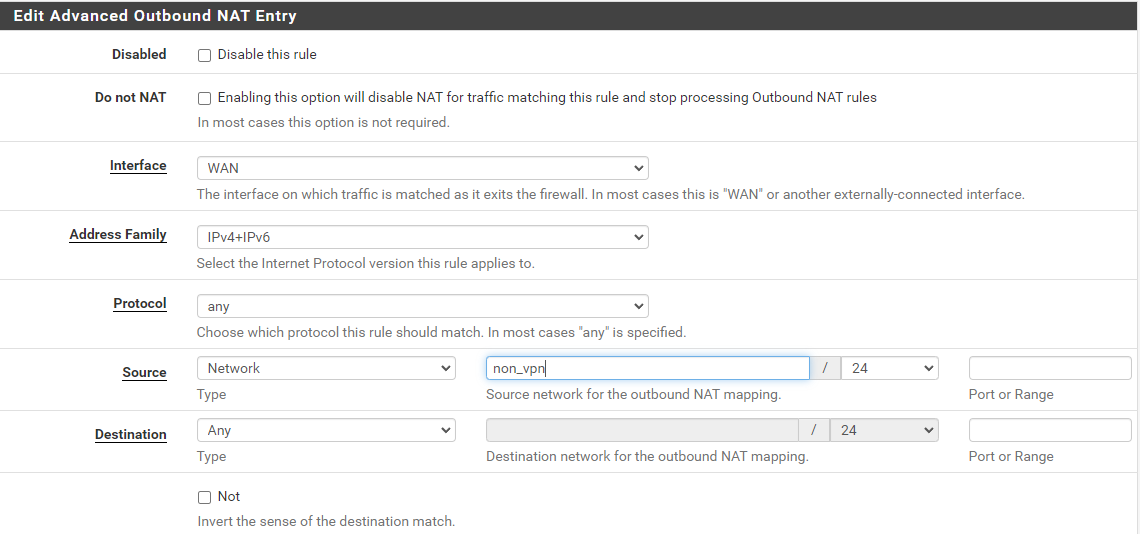This screenshot has height=534, width=1140.
Task: Click the Destination field label
Action: point(130,434)
